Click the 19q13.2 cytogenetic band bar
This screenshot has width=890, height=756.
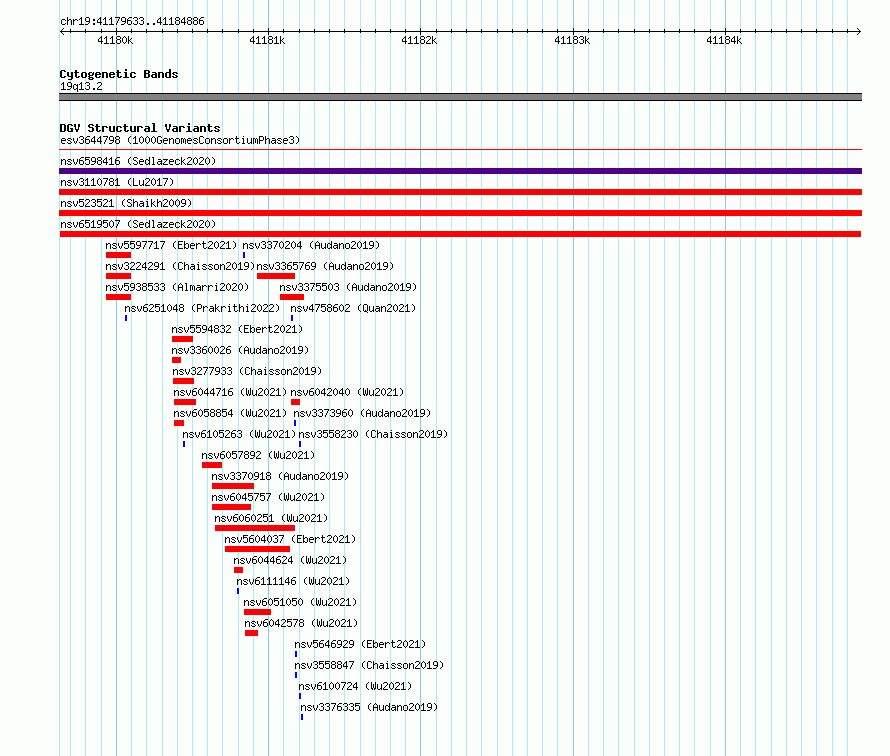[460, 97]
